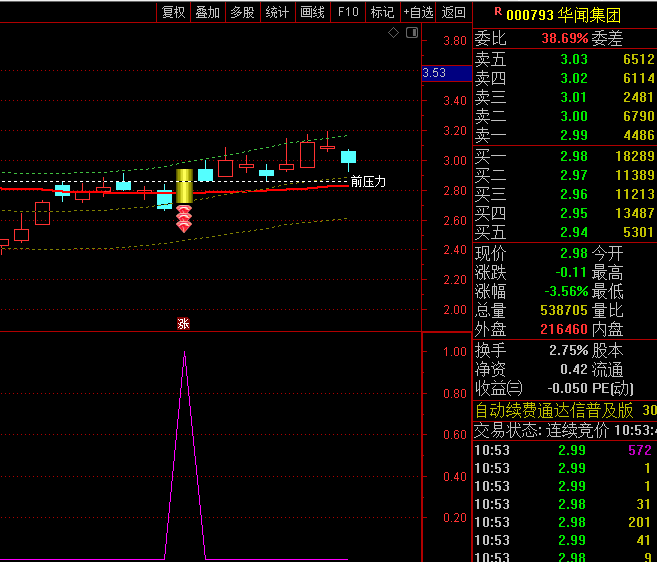Open the 标记 mark menu

[382, 12]
